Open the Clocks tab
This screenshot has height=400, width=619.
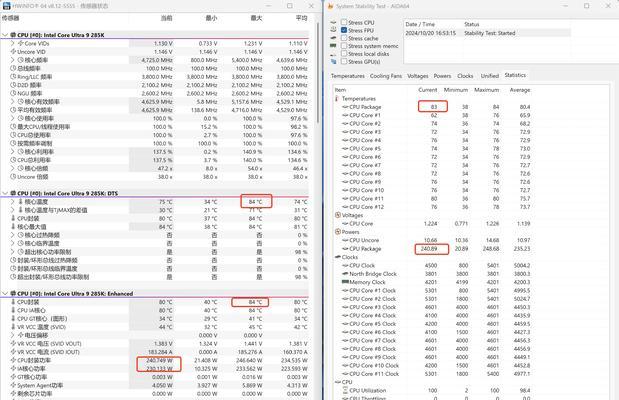click(x=465, y=76)
